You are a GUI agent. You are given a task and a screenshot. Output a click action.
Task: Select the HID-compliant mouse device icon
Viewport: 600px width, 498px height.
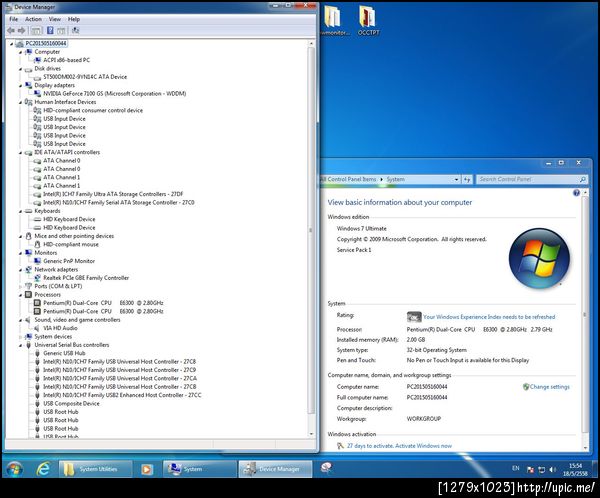(37, 244)
